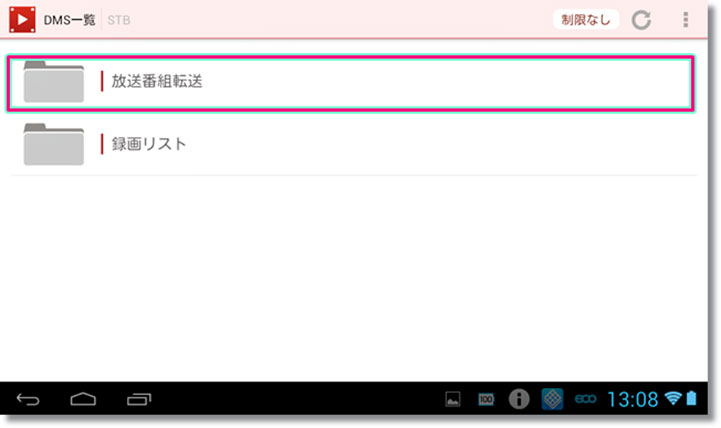The image size is (721, 428).
Task: Tap the folder icon beside 放送番組転送
Action: [54, 81]
